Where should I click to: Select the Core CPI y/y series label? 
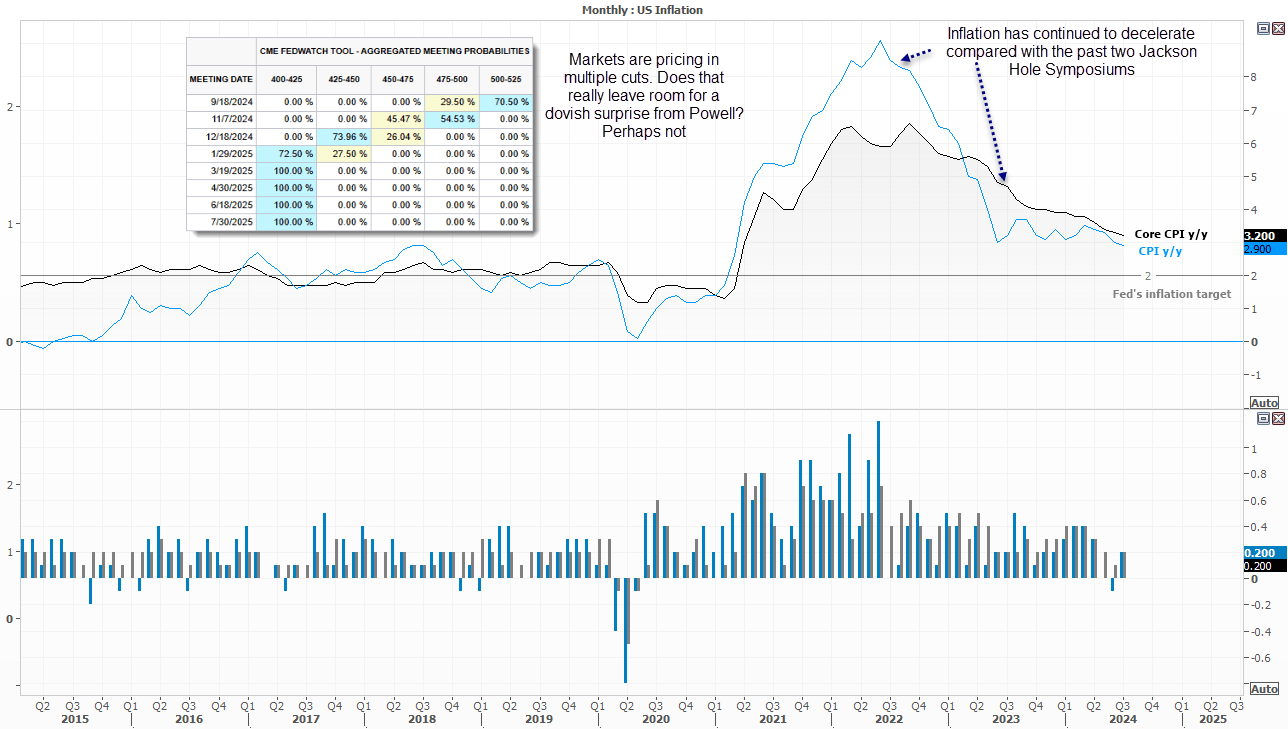click(1171, 234)
